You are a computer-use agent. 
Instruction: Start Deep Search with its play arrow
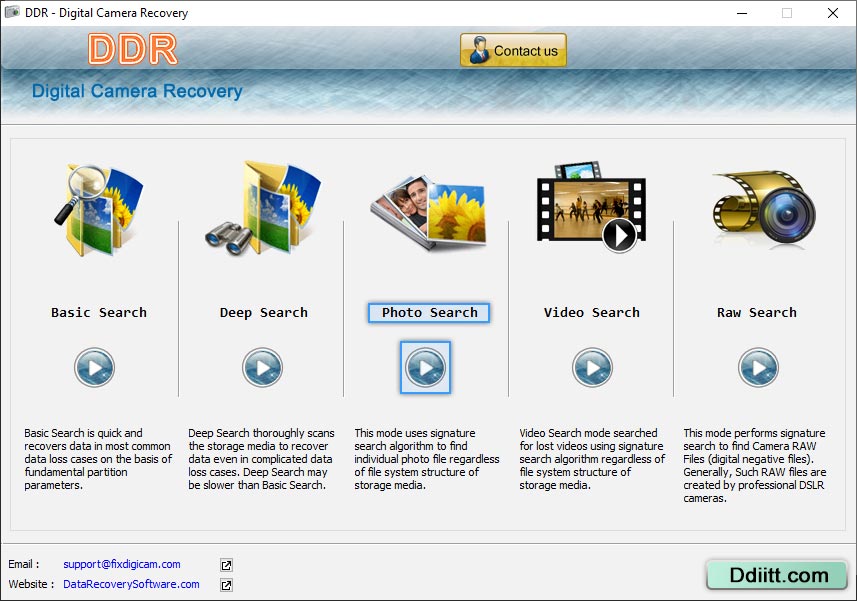[x=262, y=367]
